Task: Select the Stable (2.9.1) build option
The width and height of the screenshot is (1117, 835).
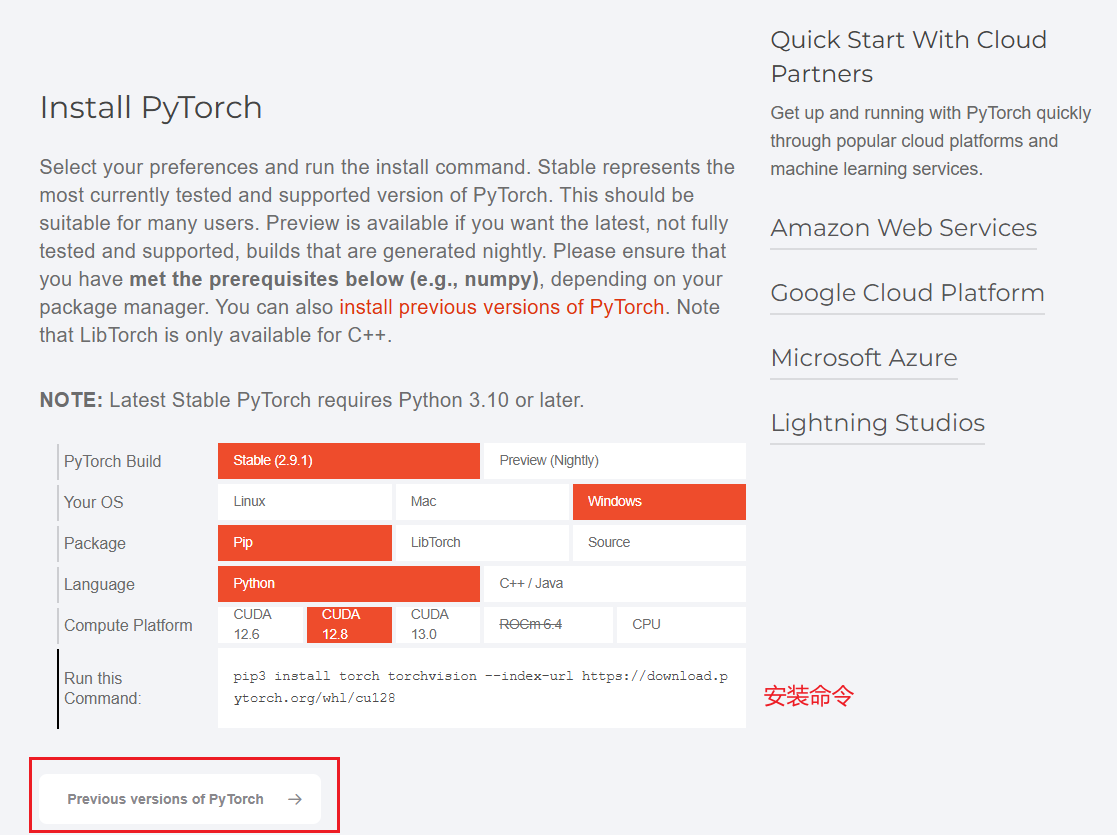Action: [348, 461]
